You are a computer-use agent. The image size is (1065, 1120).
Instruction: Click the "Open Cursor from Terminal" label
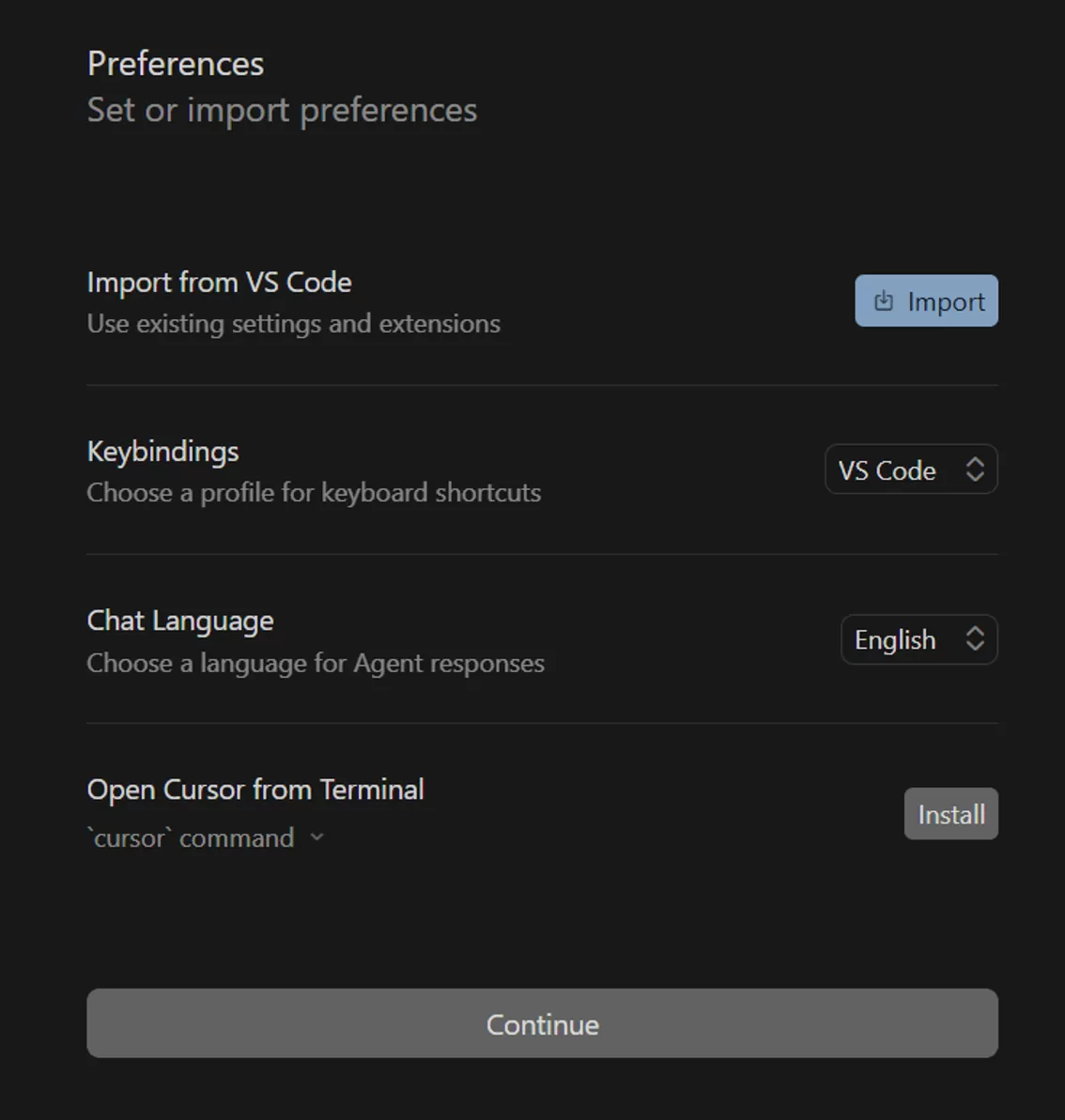(x=255, y=790)
